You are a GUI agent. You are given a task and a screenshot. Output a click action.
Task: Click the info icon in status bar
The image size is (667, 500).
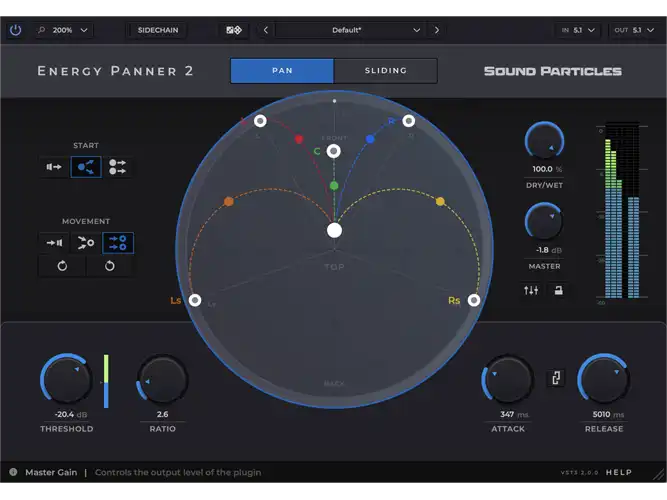coord(13,472)
